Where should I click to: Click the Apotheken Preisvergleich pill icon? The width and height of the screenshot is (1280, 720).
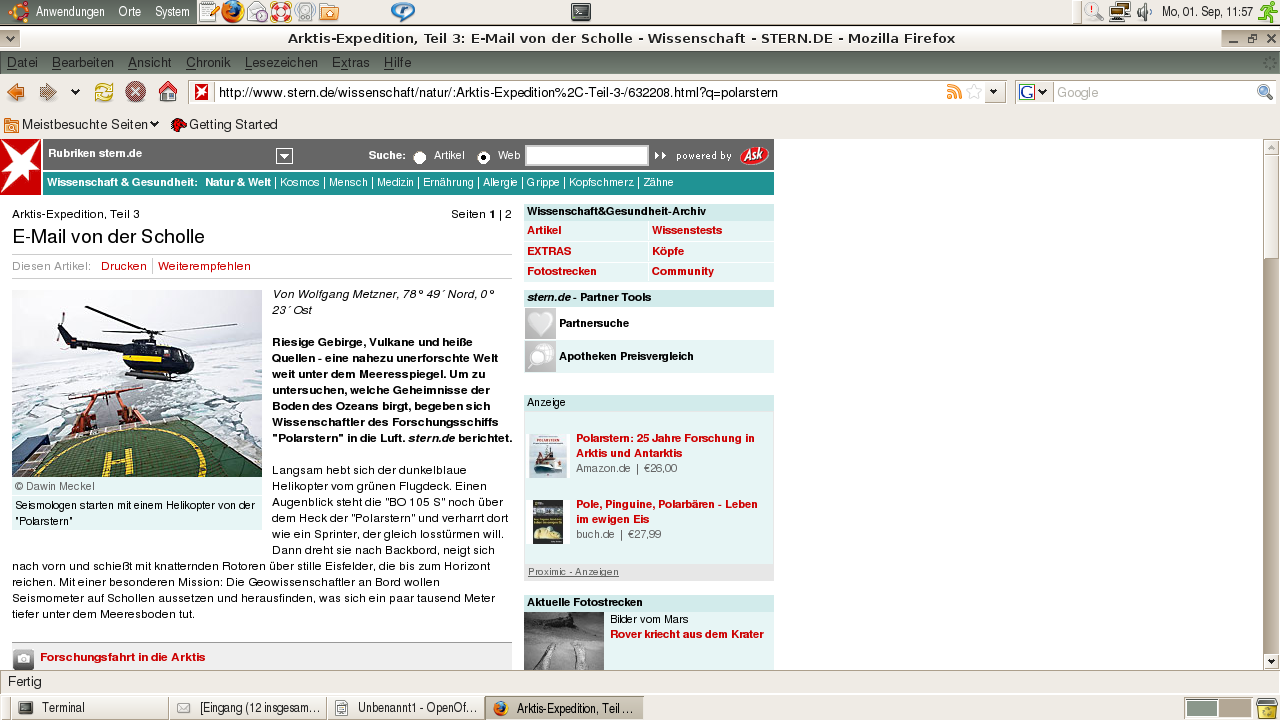tap(540, 356)
